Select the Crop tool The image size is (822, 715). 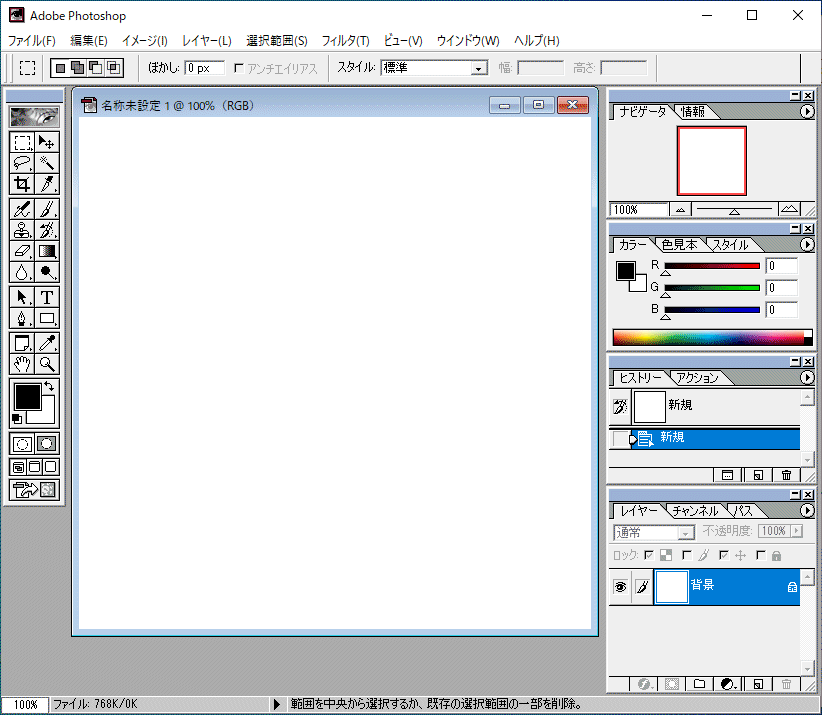(22, 184)
